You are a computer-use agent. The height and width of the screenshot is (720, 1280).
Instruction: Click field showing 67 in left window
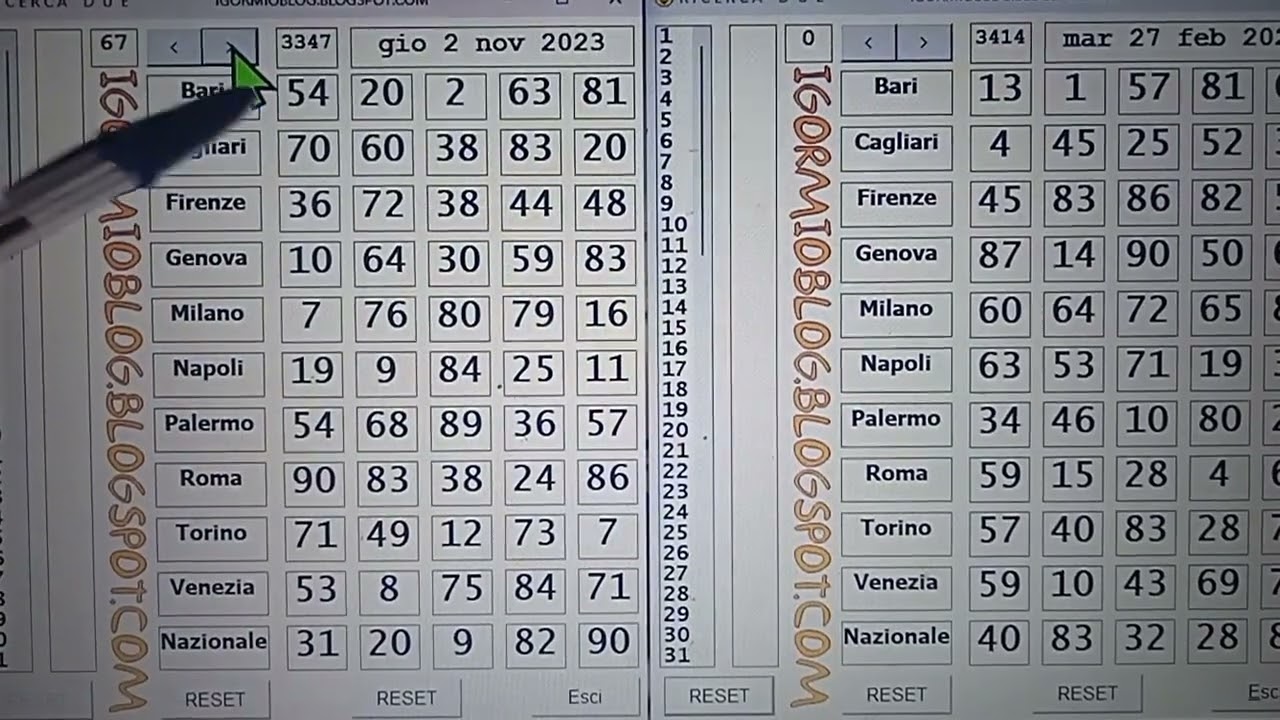114,46
